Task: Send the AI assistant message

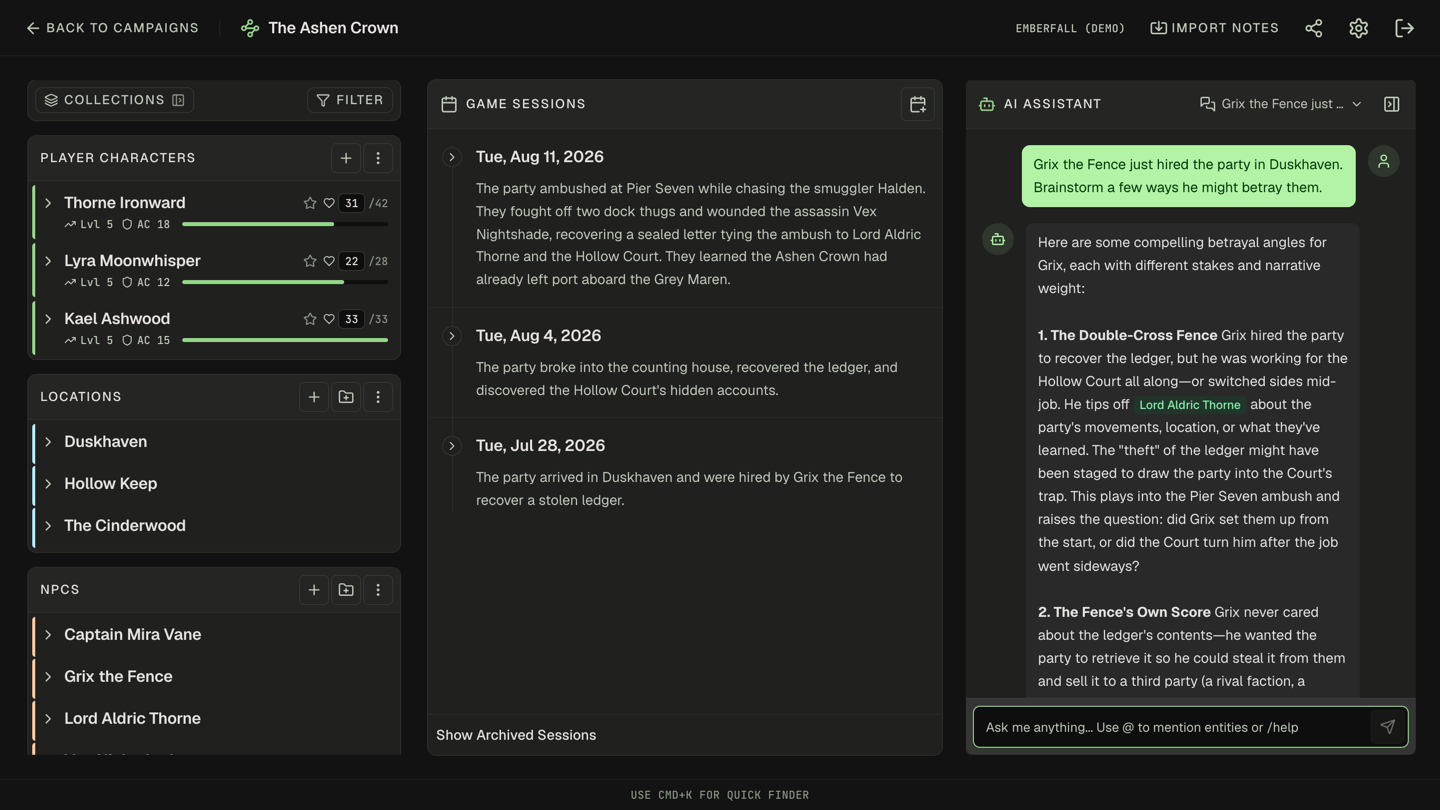Action: [1387, 727]
